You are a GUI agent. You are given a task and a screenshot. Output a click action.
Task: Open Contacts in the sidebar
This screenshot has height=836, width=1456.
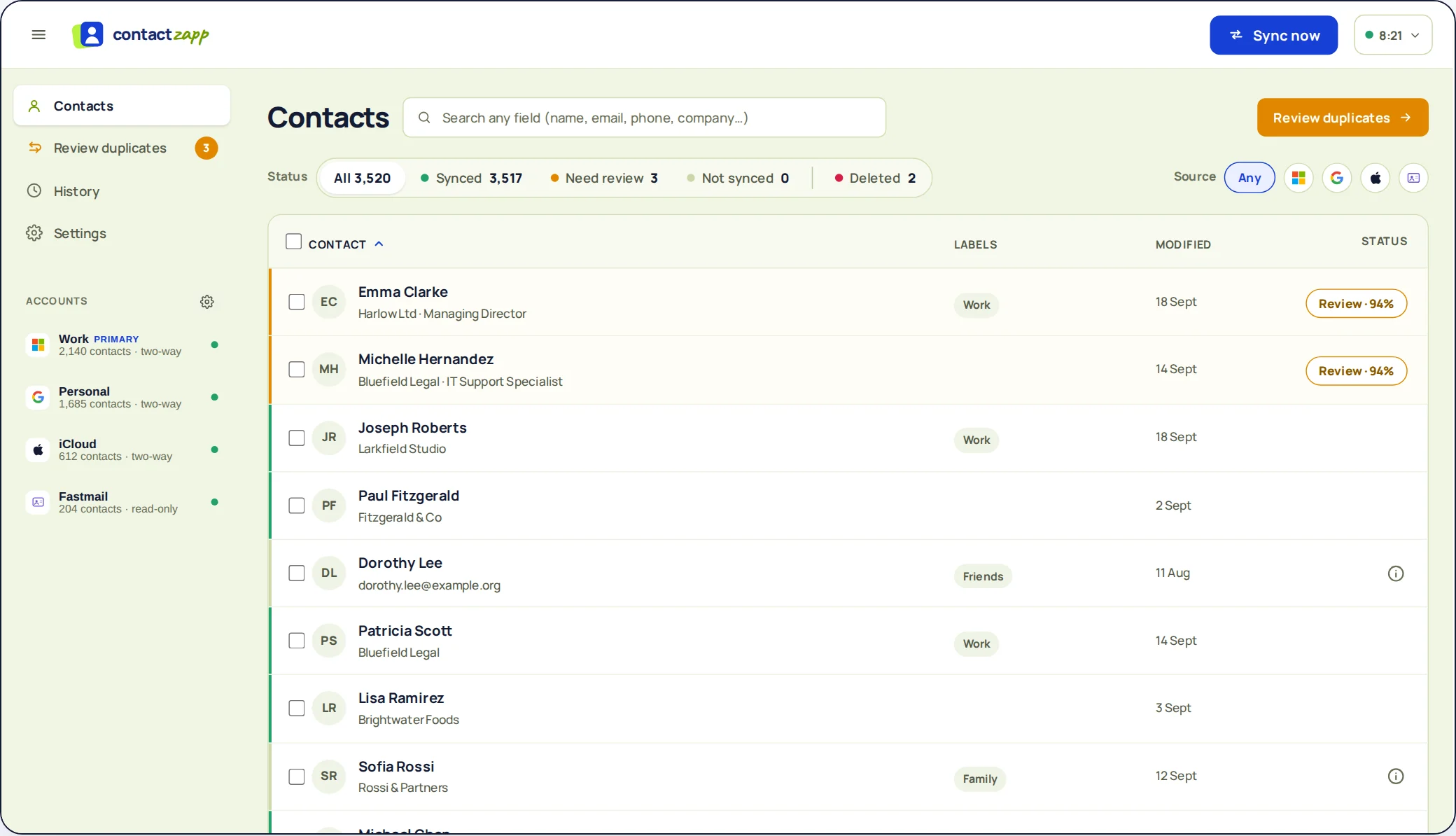point(122,106)
